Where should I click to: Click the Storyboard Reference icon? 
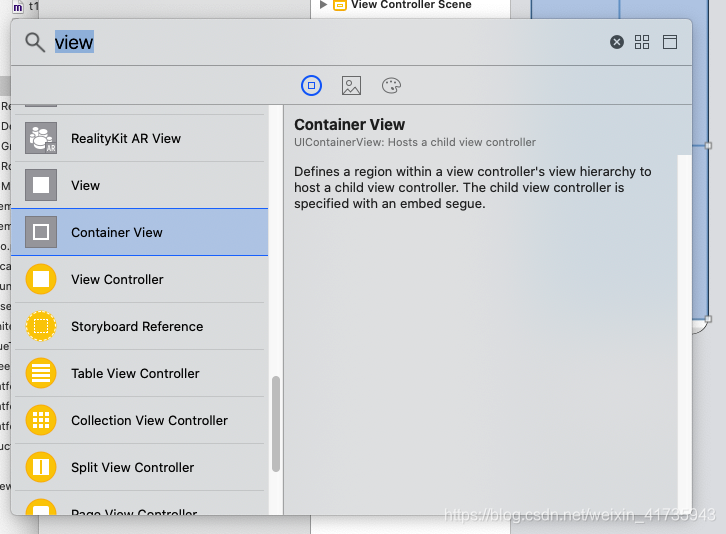tap(41, 326)
